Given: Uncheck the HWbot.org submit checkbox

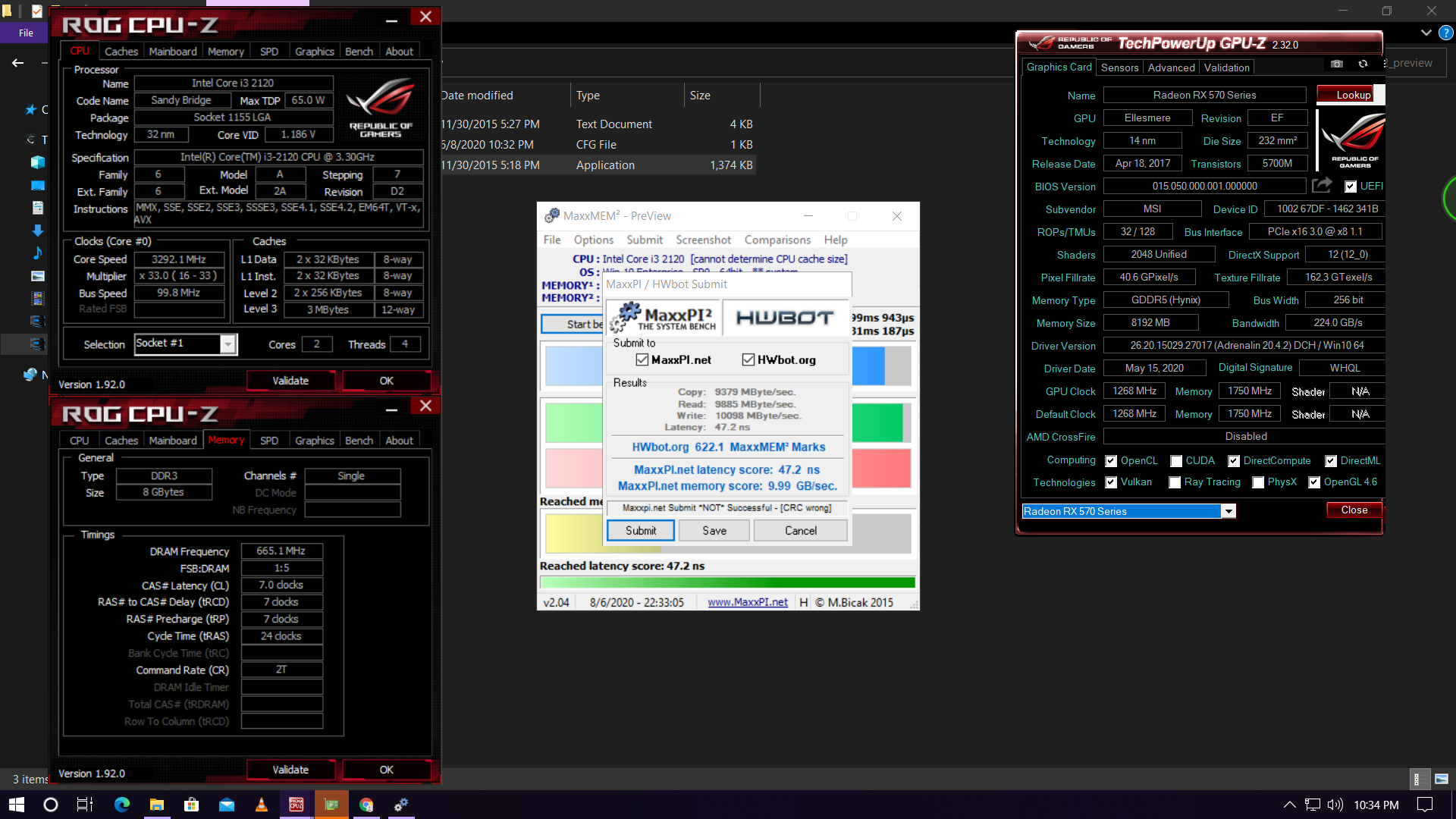Looking at the screenshot, I should [748, 359].
